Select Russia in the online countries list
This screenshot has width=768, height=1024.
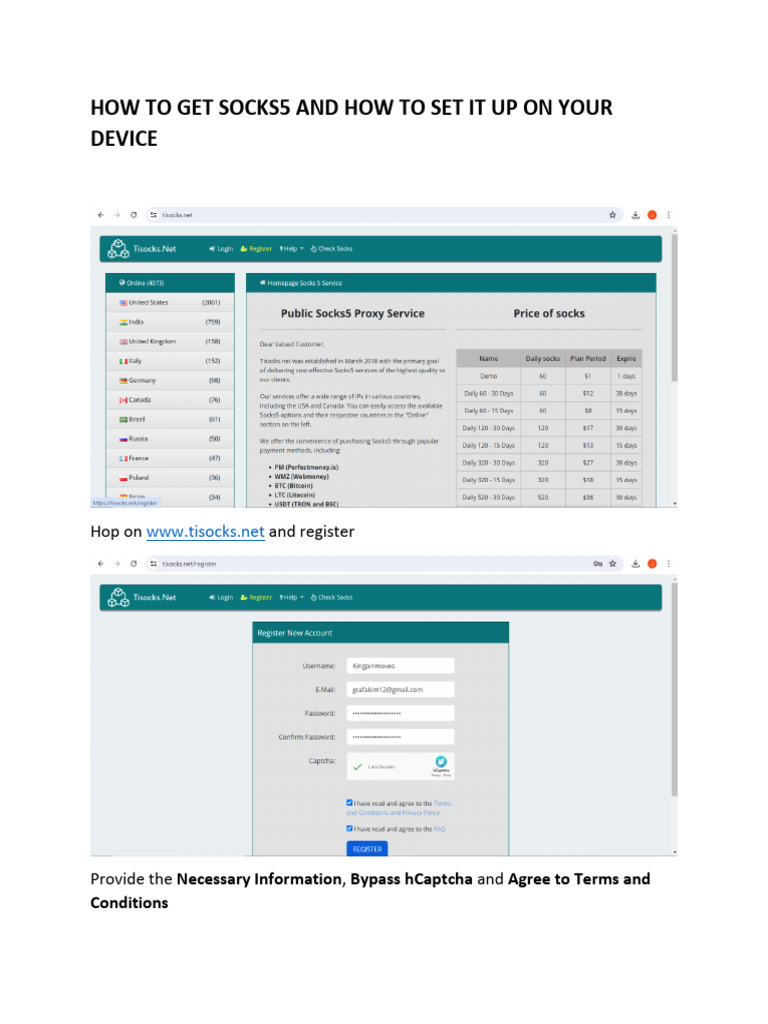170,439
